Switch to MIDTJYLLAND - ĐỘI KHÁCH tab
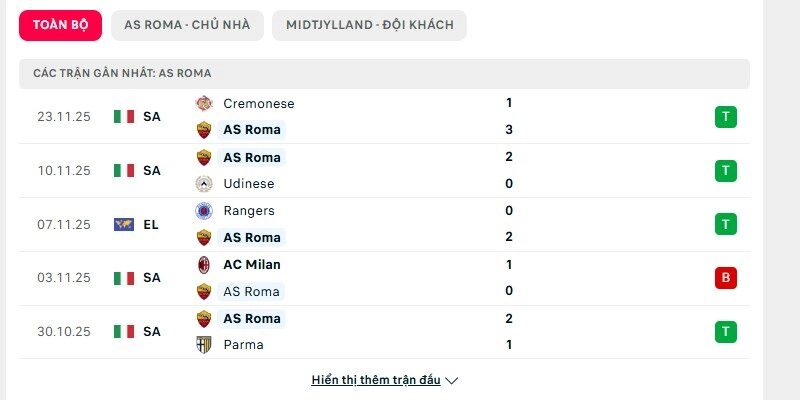 point(369,25)
